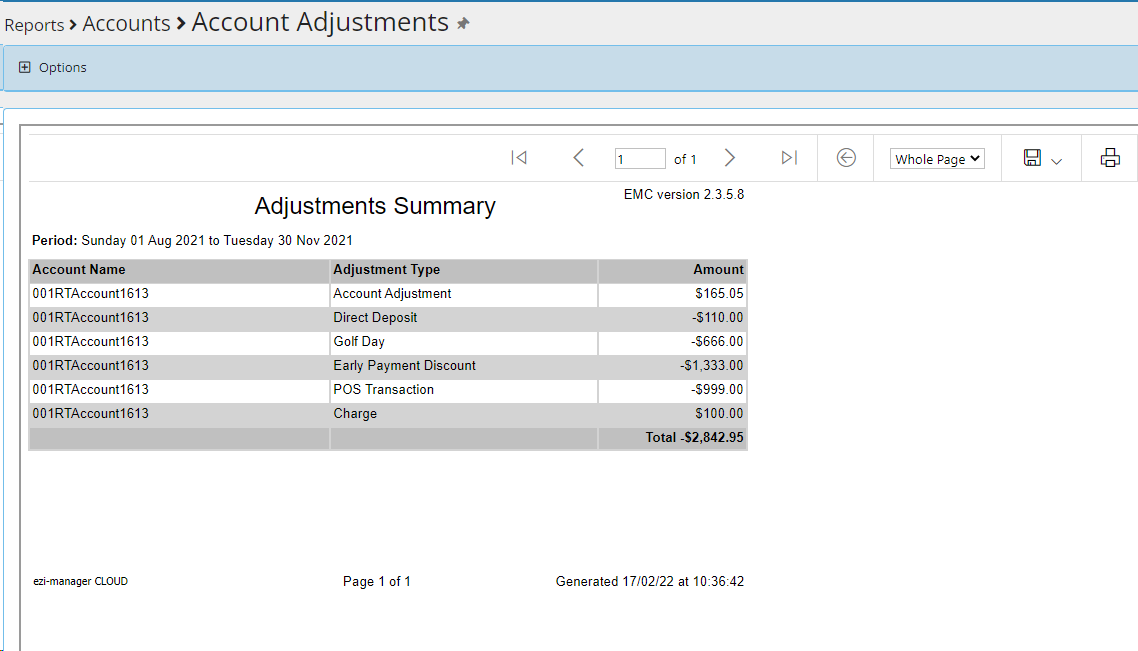Image resolution: width=1138 pixels, height=651 pixels.
Task: Go to the previous report page
Action: coord(578,158)
